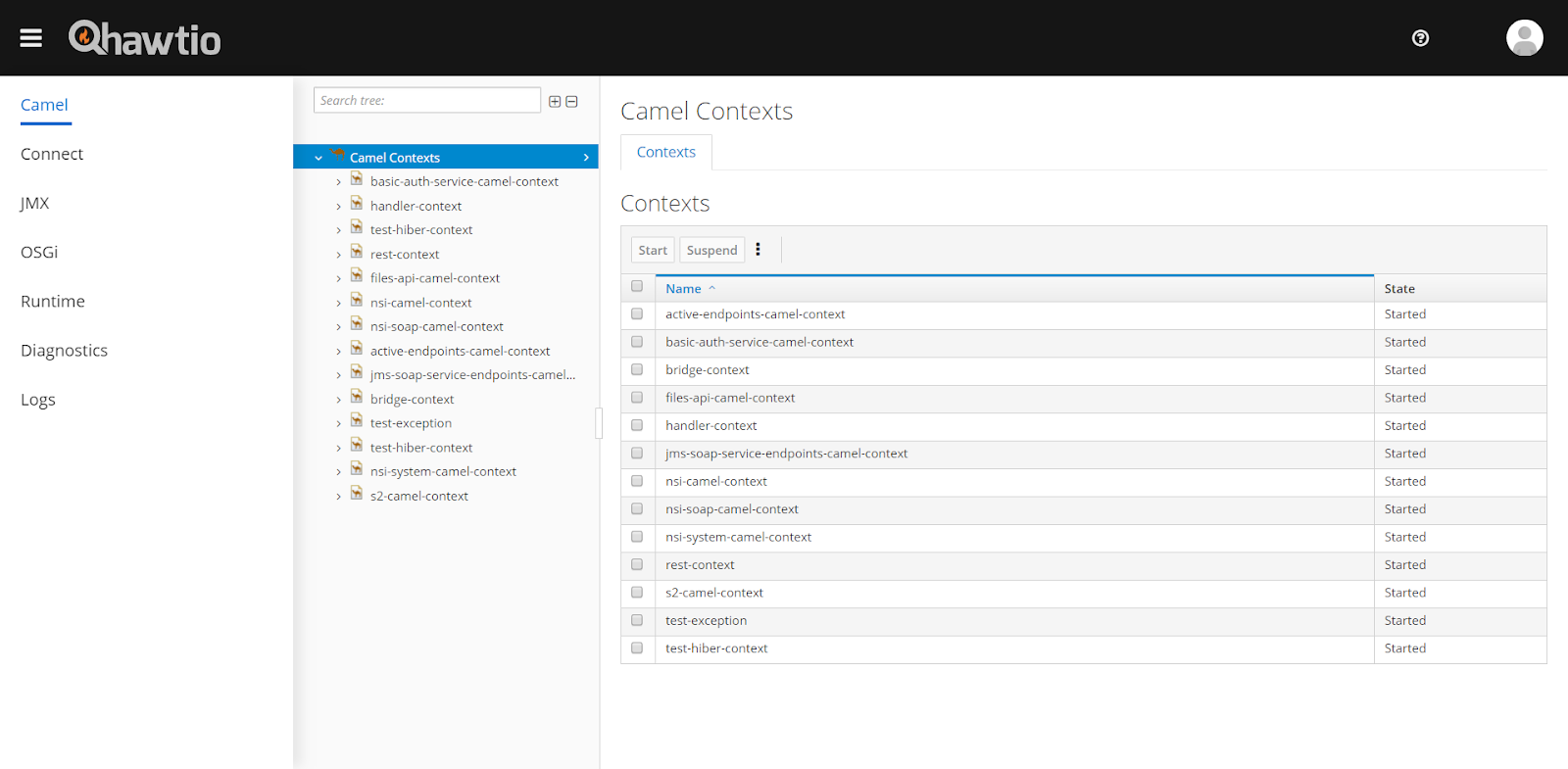Viewport: 1568px width, 769px height.
Task: Expand basic-auth-service-camel-context tree node
Action: coord(339,182)
